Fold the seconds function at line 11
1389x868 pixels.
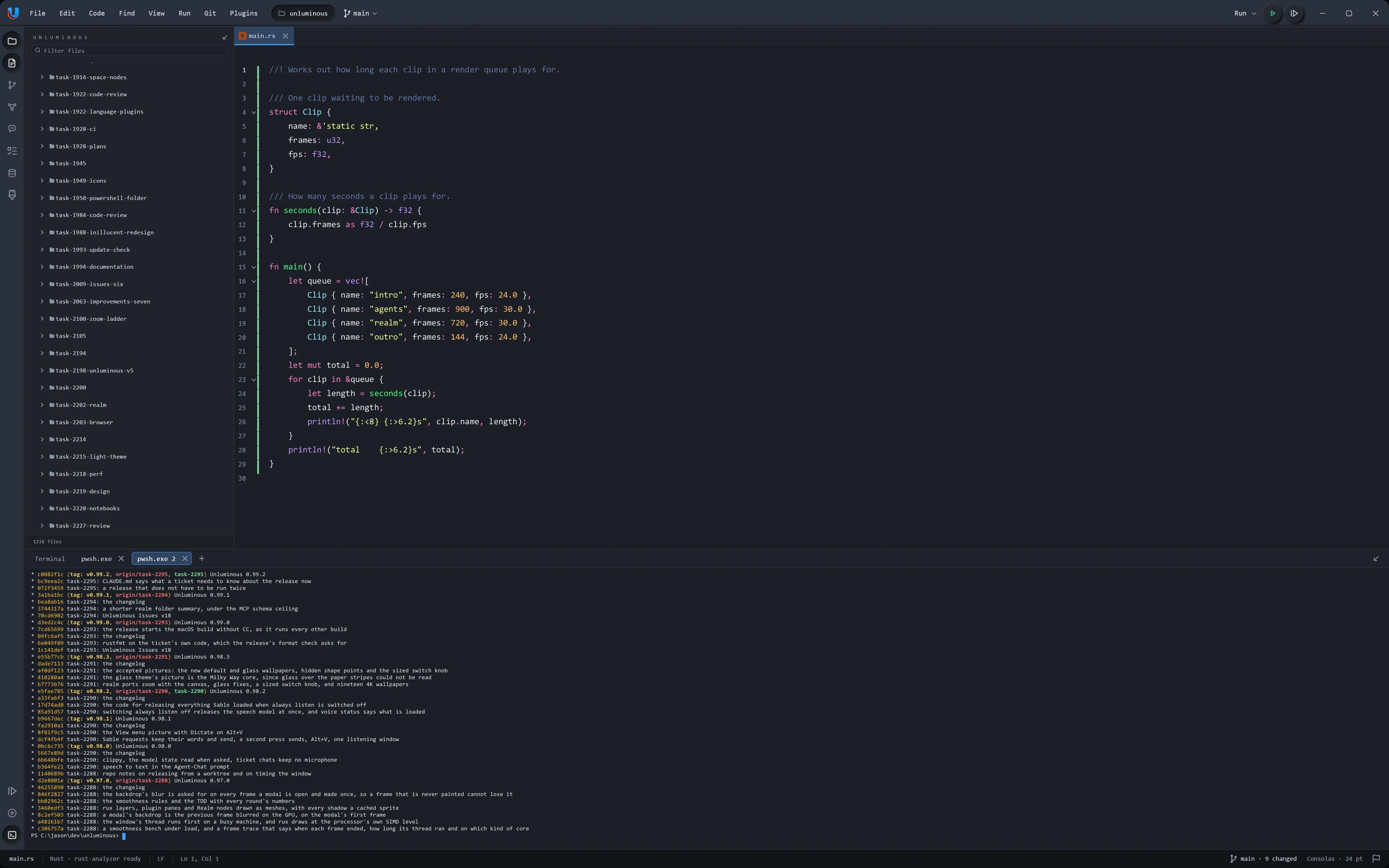coord(254,211)
